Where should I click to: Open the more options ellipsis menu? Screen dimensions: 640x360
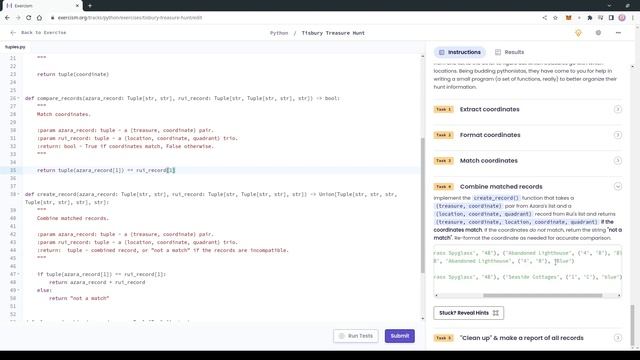tap(618, 33)
